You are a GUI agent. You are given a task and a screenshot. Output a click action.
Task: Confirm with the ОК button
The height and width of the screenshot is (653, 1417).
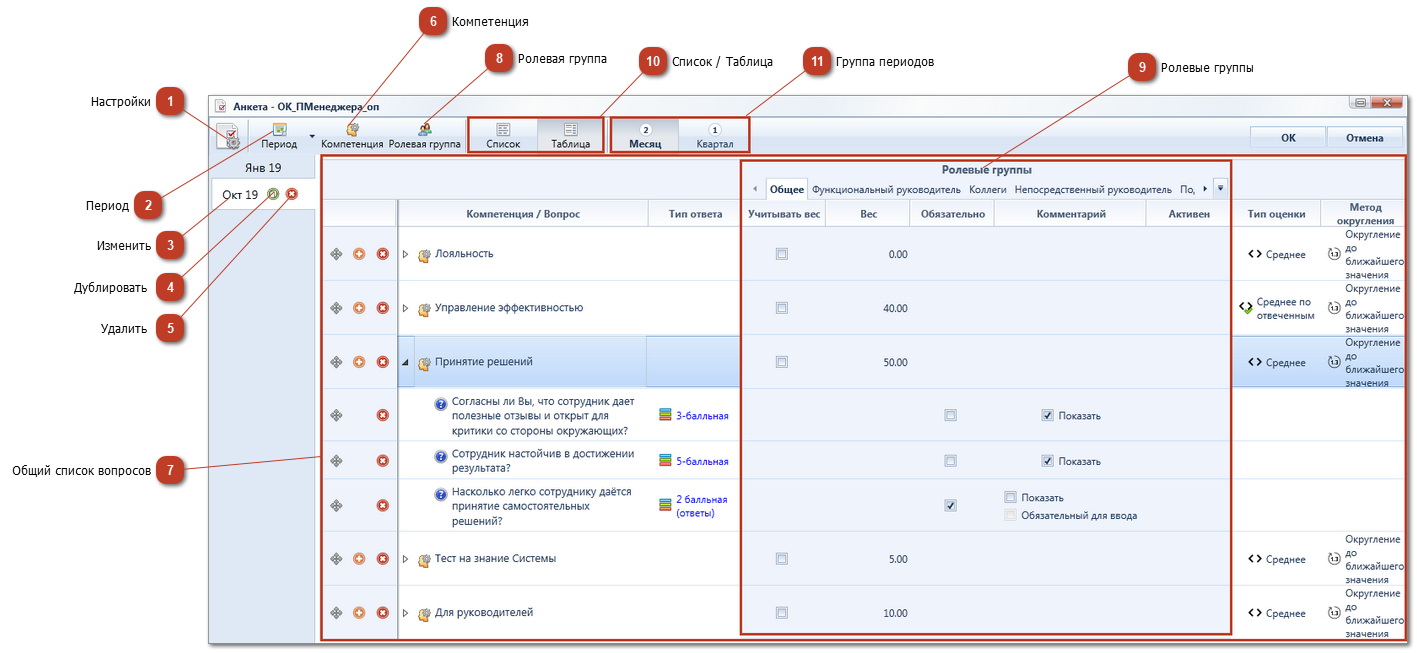click(x=1288, y=138)
